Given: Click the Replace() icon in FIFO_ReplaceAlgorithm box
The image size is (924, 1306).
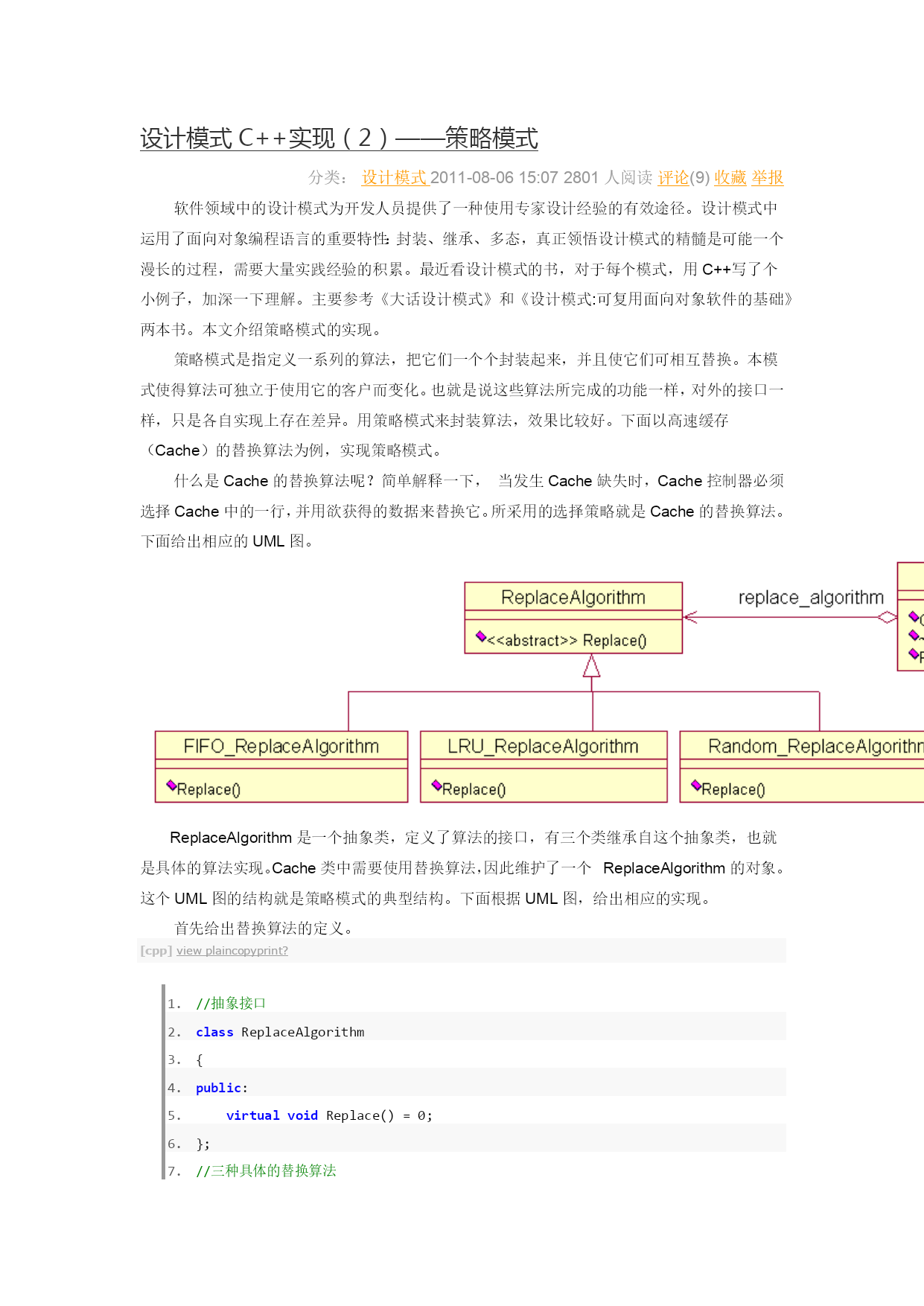Looking at the screenshot, I should (x=172, y=786).
